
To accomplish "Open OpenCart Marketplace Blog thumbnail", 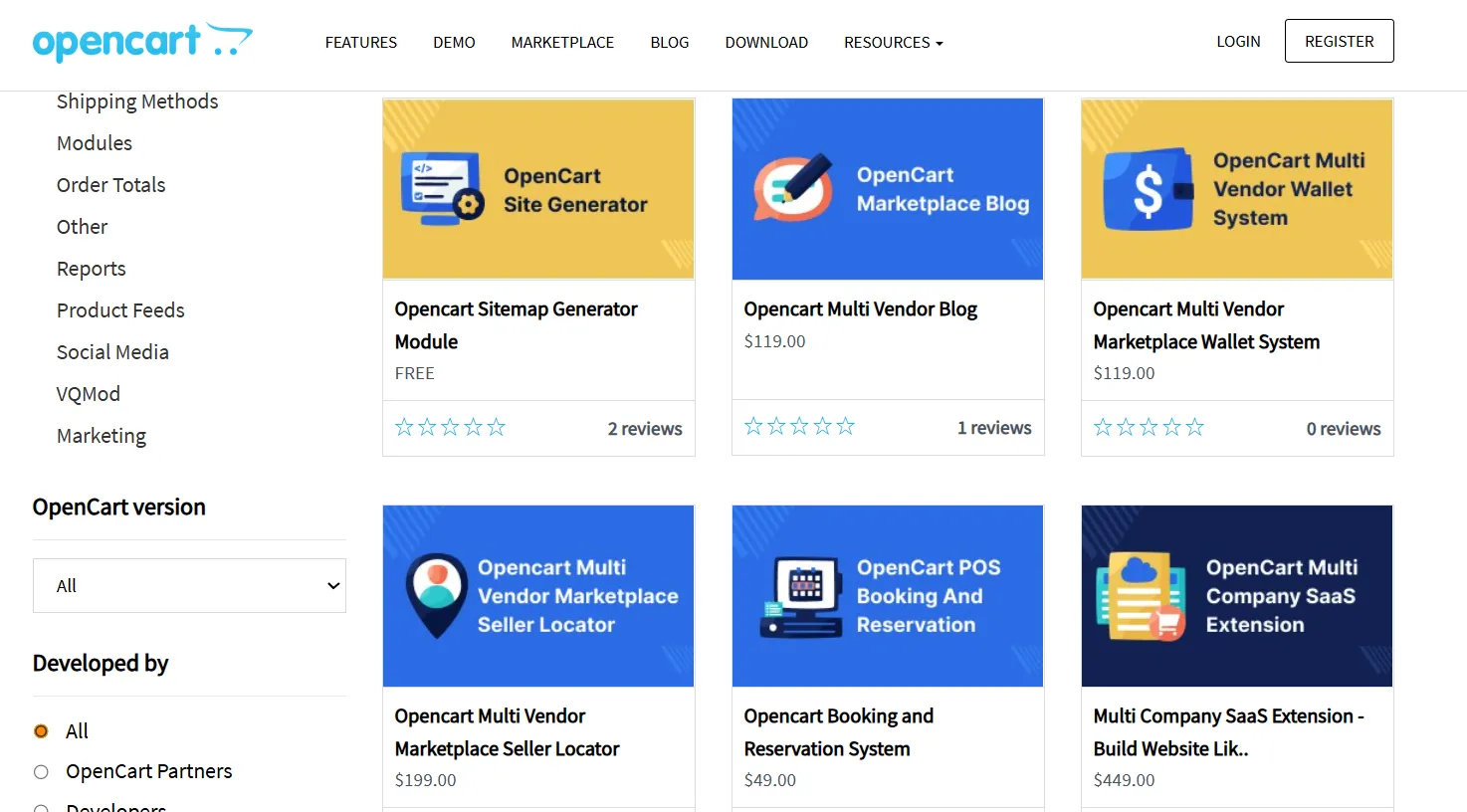I will pos(888,189).
